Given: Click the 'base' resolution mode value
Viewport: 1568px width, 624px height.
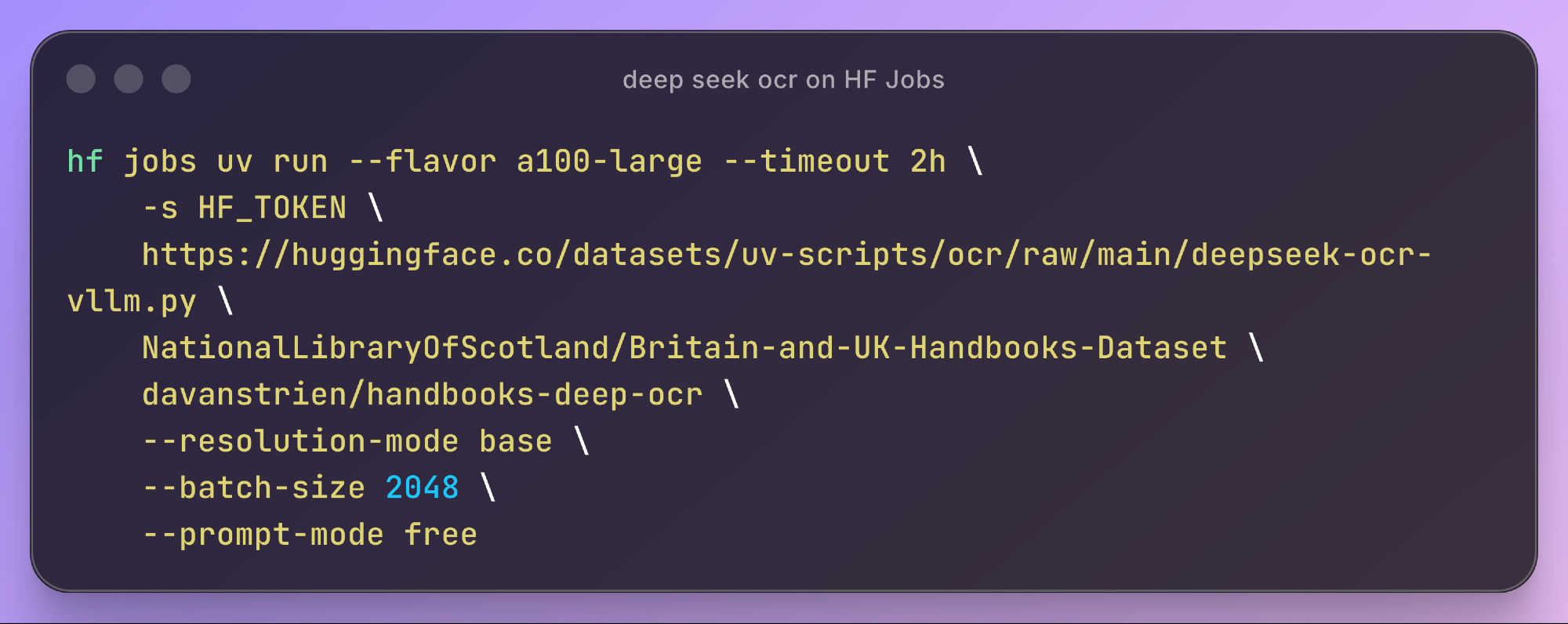Looking at the screenshot, I should [x=515, y=441].
